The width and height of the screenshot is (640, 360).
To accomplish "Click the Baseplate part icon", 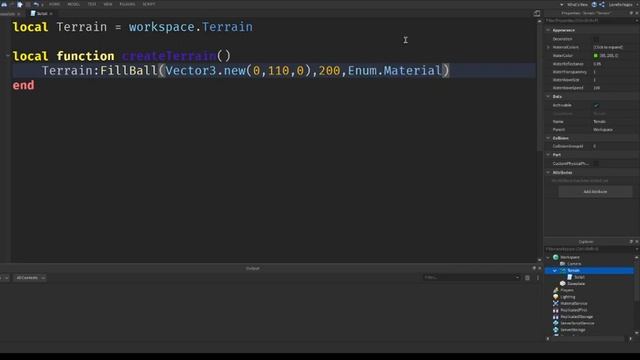I will coord(563,283).
